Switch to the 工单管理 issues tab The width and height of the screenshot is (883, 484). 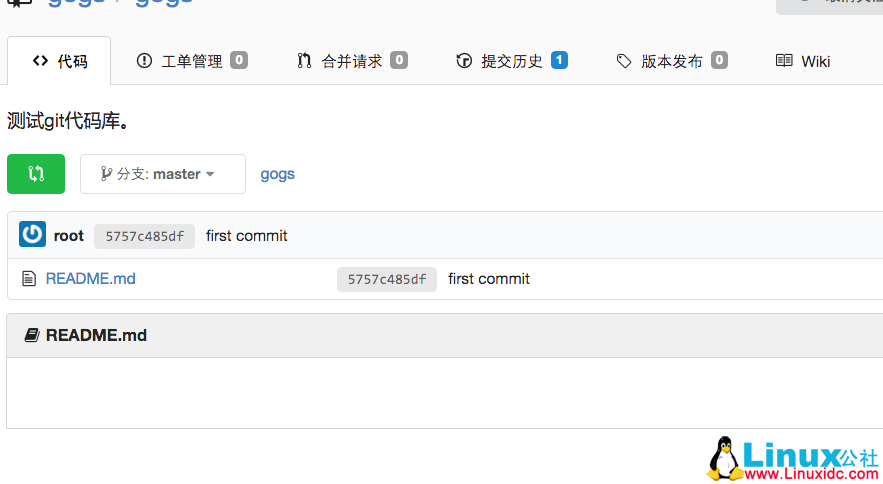(191, 61)
